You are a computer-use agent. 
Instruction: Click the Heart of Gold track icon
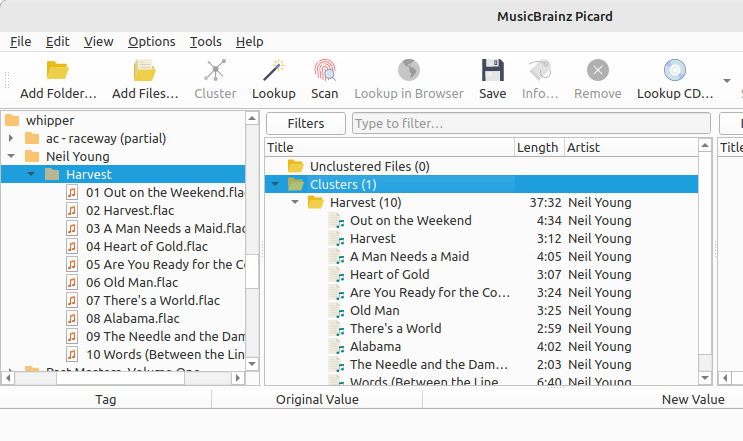click(336, 275)
